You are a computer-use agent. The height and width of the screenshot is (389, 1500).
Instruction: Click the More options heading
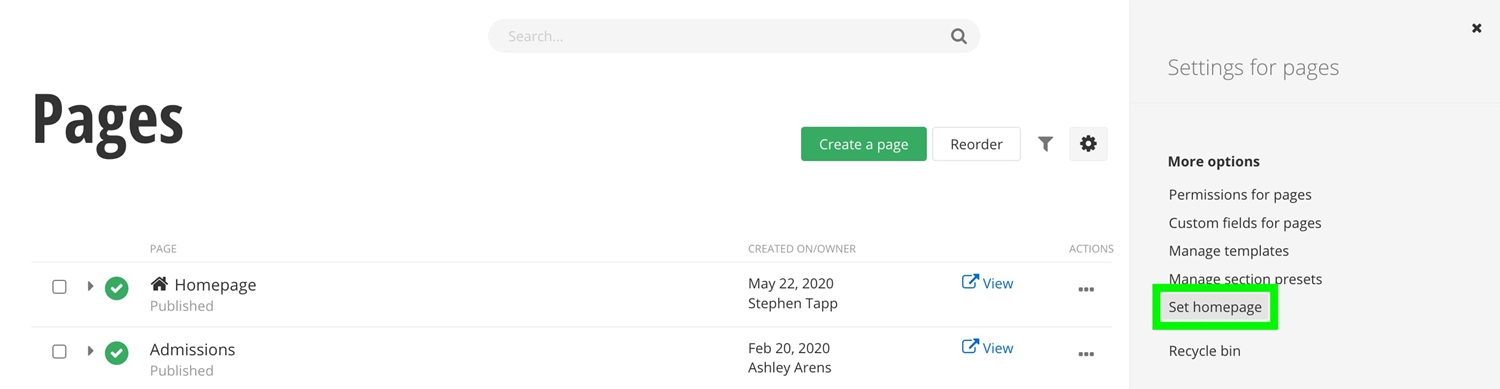pos(1214,161)
